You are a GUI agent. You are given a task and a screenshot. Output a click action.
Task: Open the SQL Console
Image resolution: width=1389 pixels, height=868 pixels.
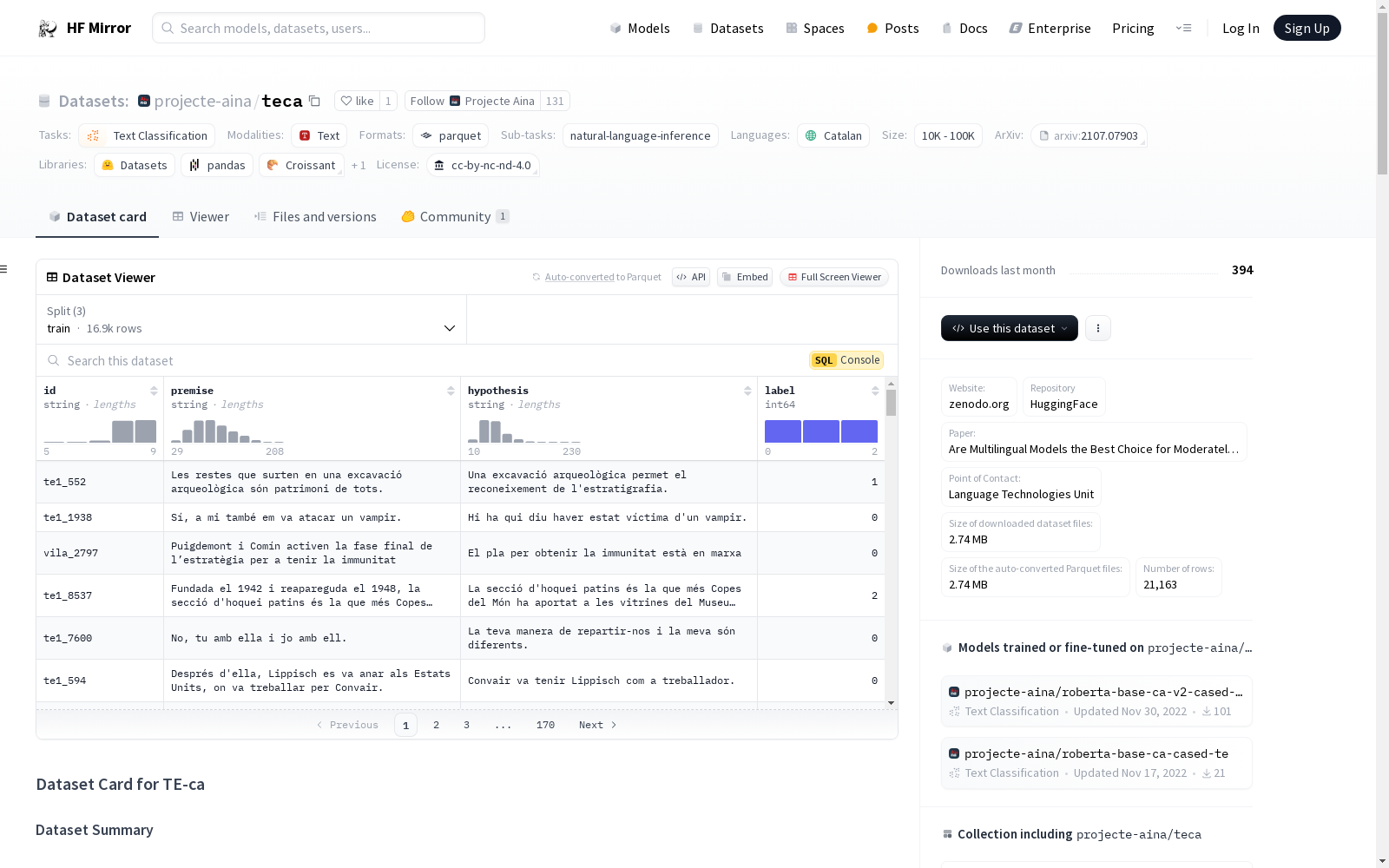pyautogui.click(x=846, y=360)
